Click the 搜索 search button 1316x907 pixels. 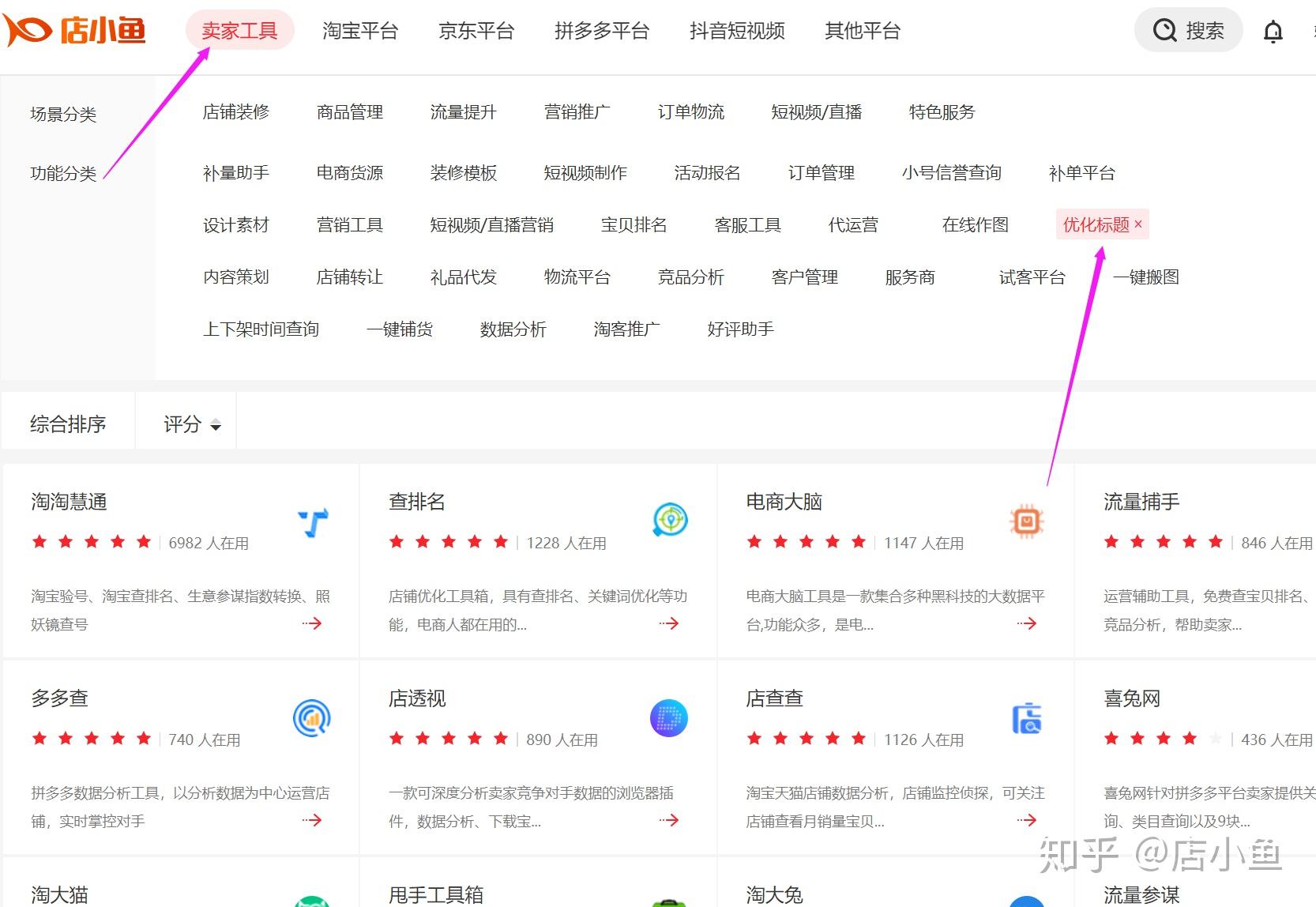pos(1188,31)
